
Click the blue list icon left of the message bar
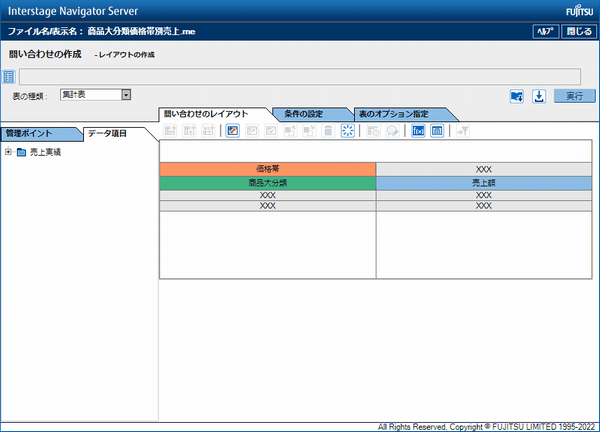click(8, 77)
